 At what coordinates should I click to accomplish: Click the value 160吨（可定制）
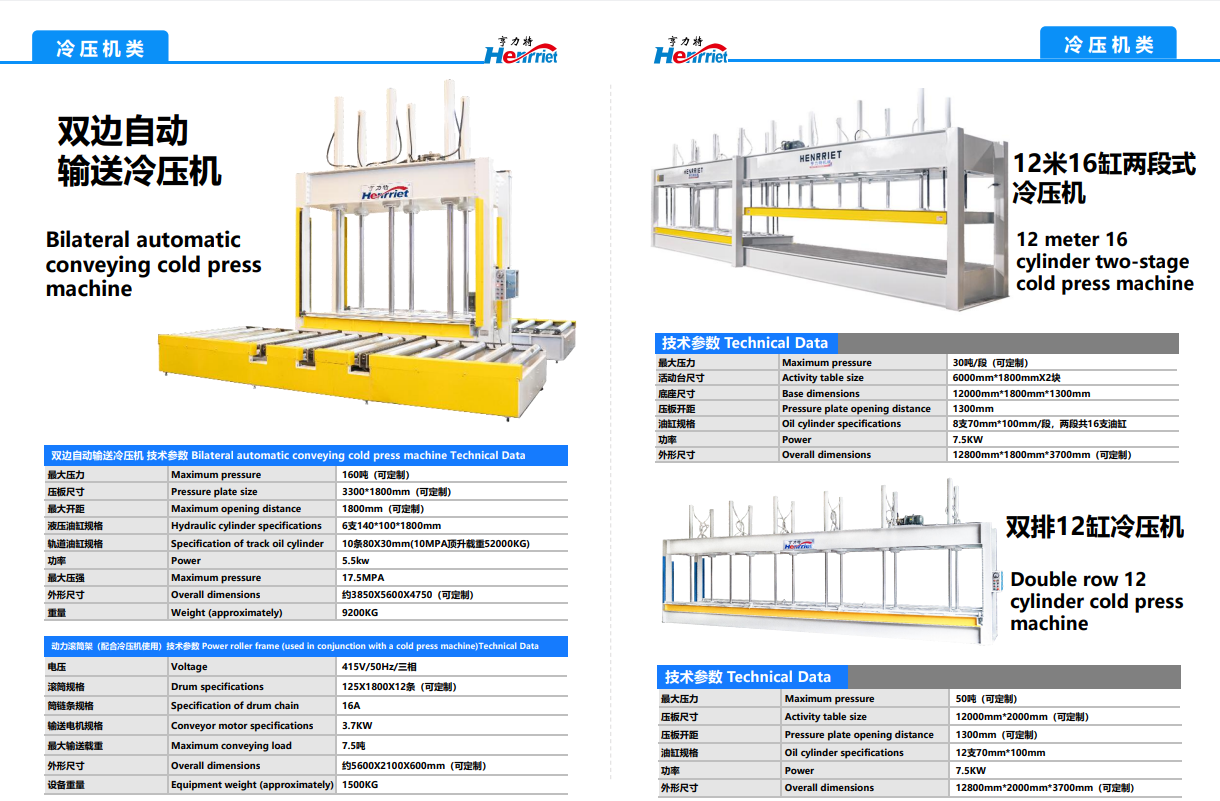coord(375,475)
